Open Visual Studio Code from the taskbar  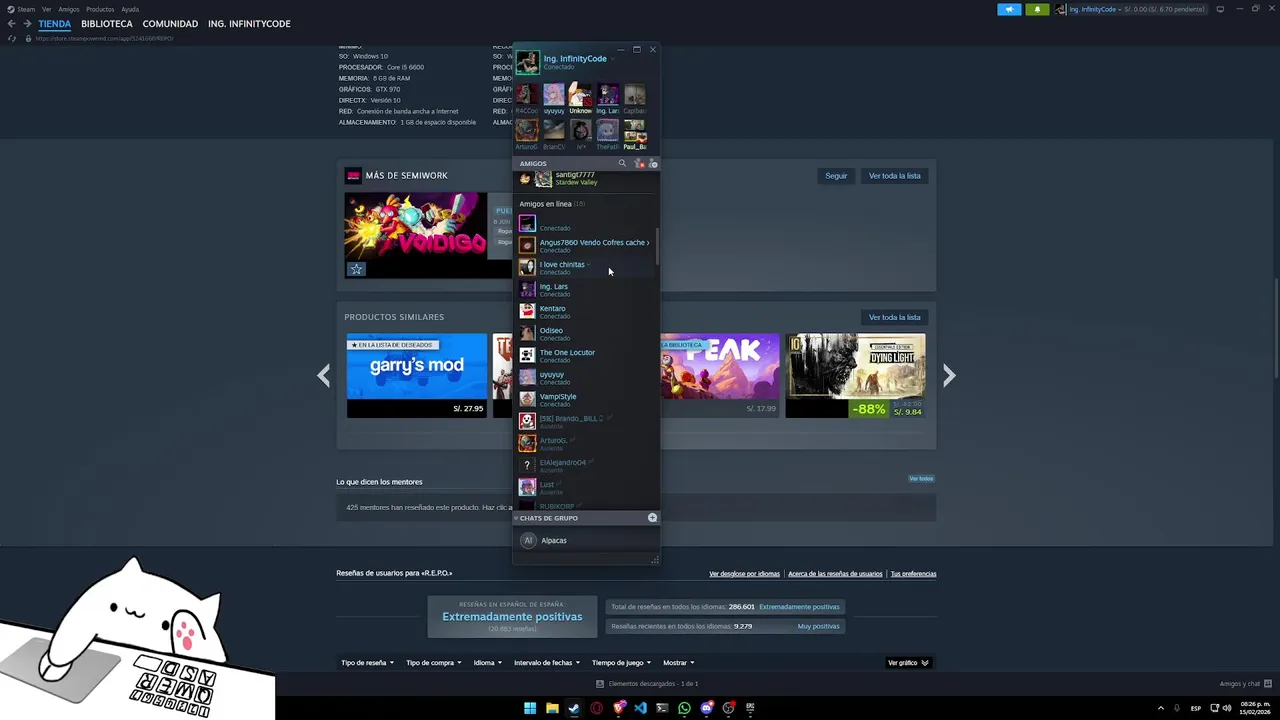click(640, 708)
